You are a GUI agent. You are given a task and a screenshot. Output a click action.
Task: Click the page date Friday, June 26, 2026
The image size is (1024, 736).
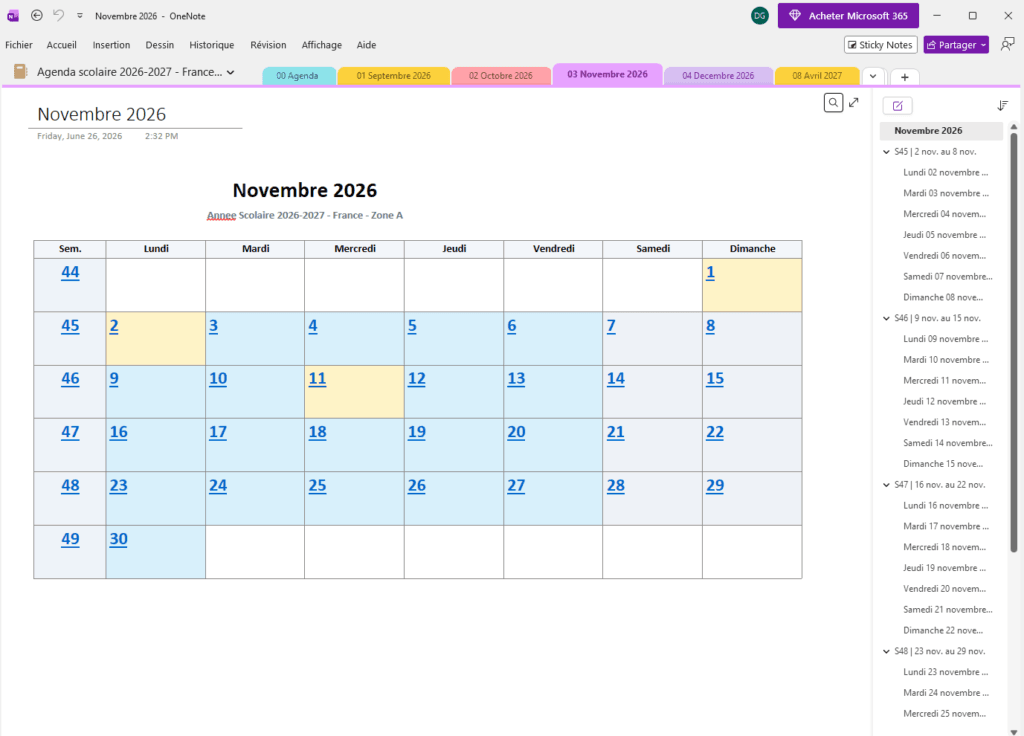pyautogui.click(x=80, y=136)
